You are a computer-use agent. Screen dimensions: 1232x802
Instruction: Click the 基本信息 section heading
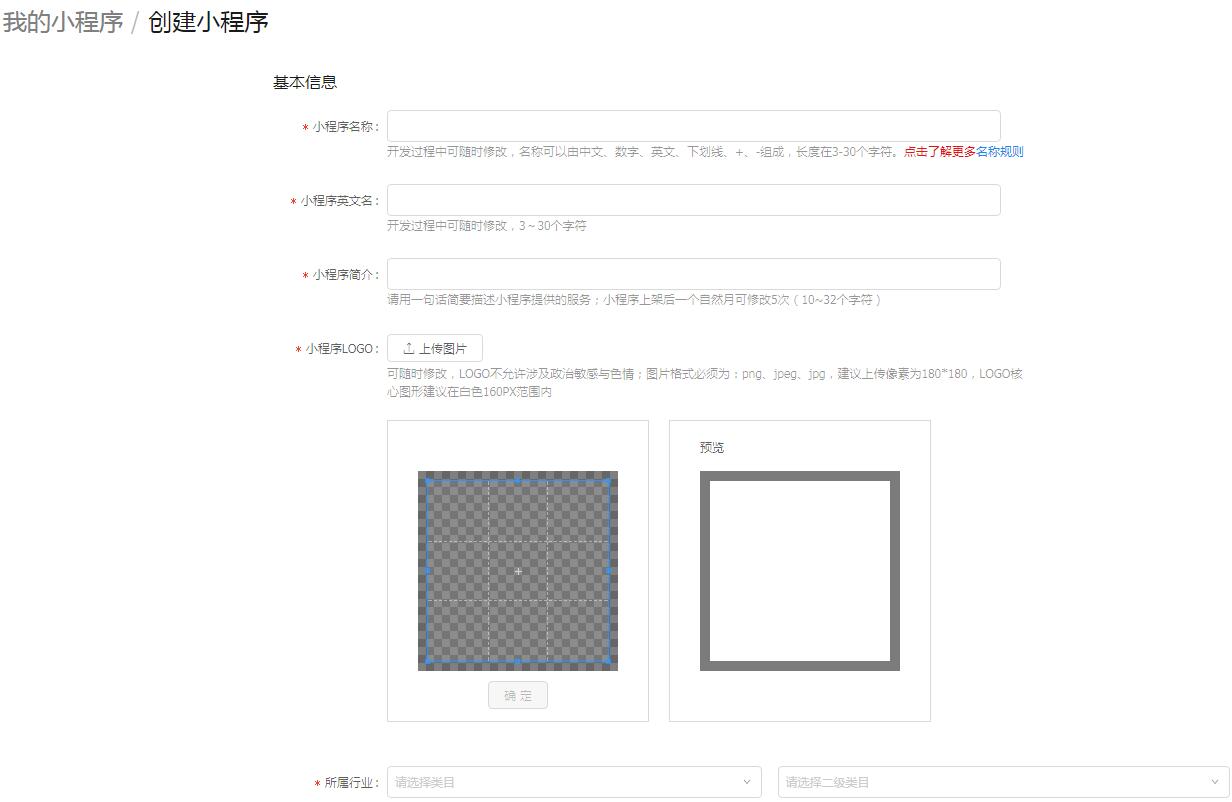coord(305,82)
